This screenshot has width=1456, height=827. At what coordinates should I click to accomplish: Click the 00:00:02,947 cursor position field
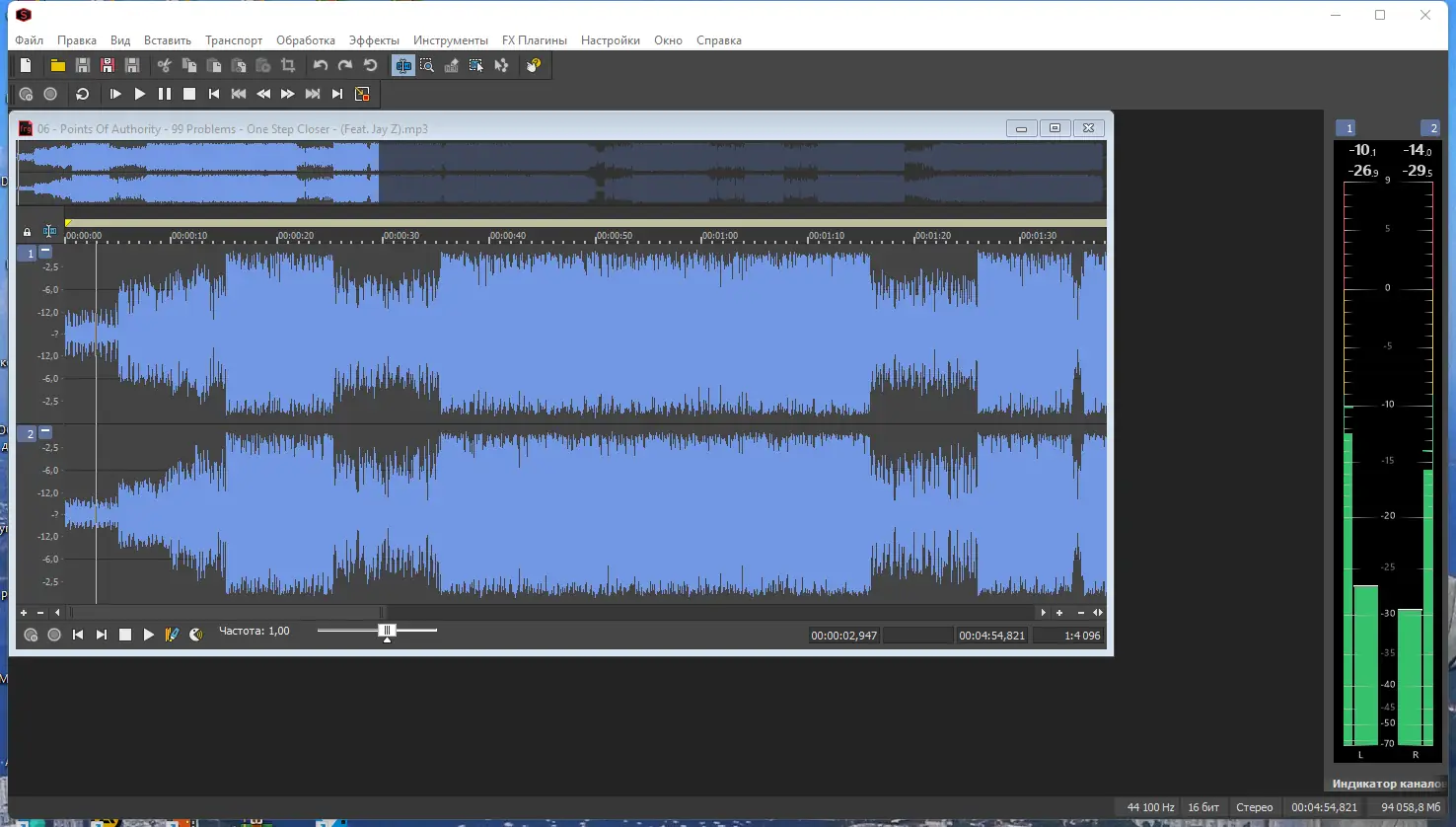tap(843, 636)
